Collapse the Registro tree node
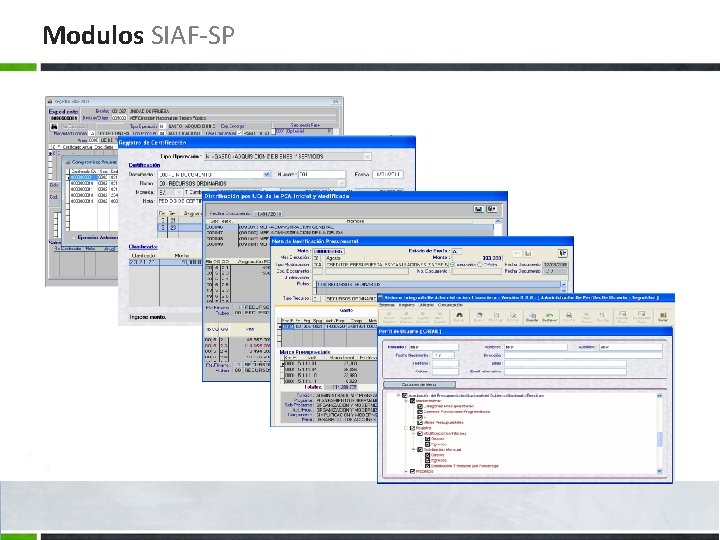Image resolution: width=720 pixels, height=540 pixels. (406, 428)
